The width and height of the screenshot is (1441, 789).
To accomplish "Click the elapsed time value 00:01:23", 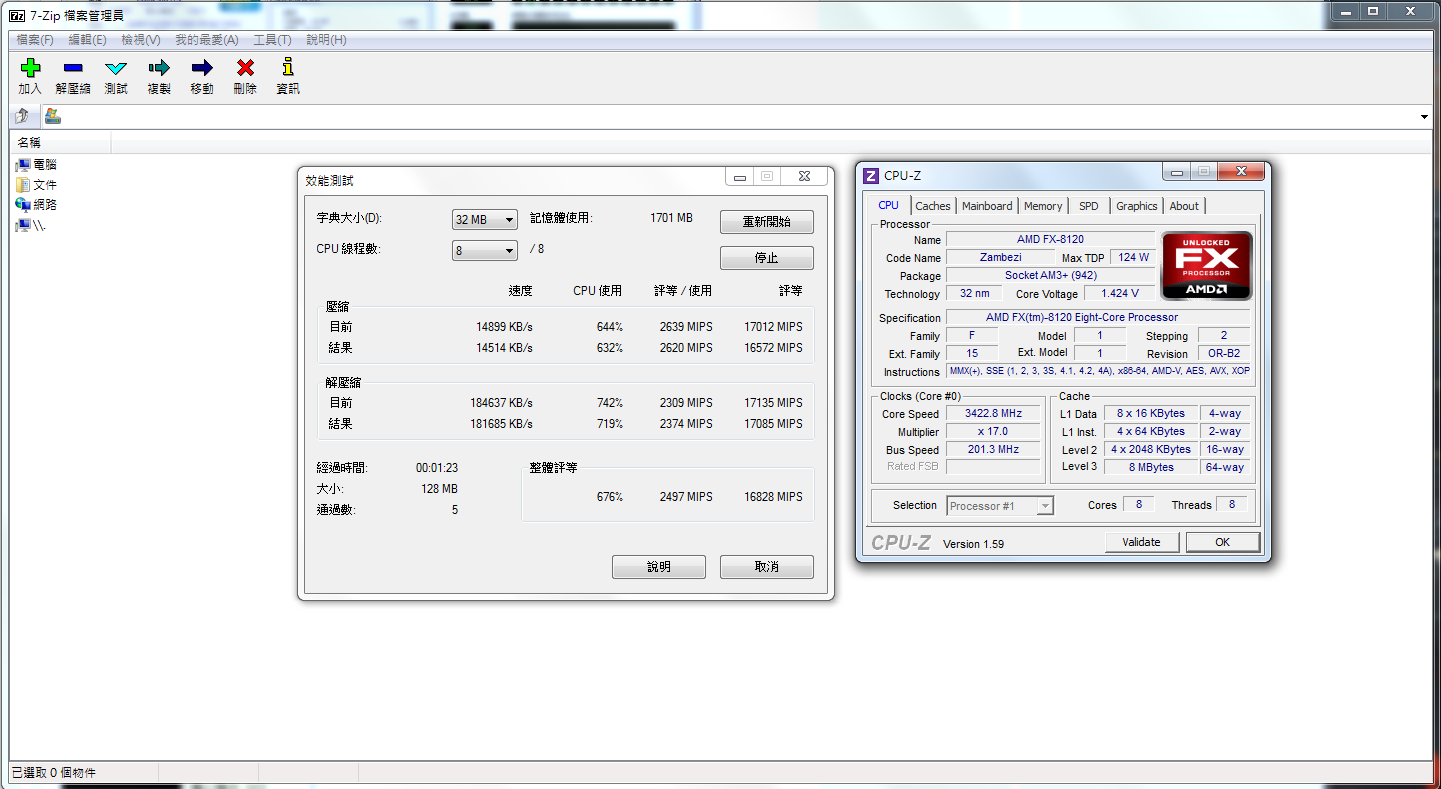I will [437, 468].
